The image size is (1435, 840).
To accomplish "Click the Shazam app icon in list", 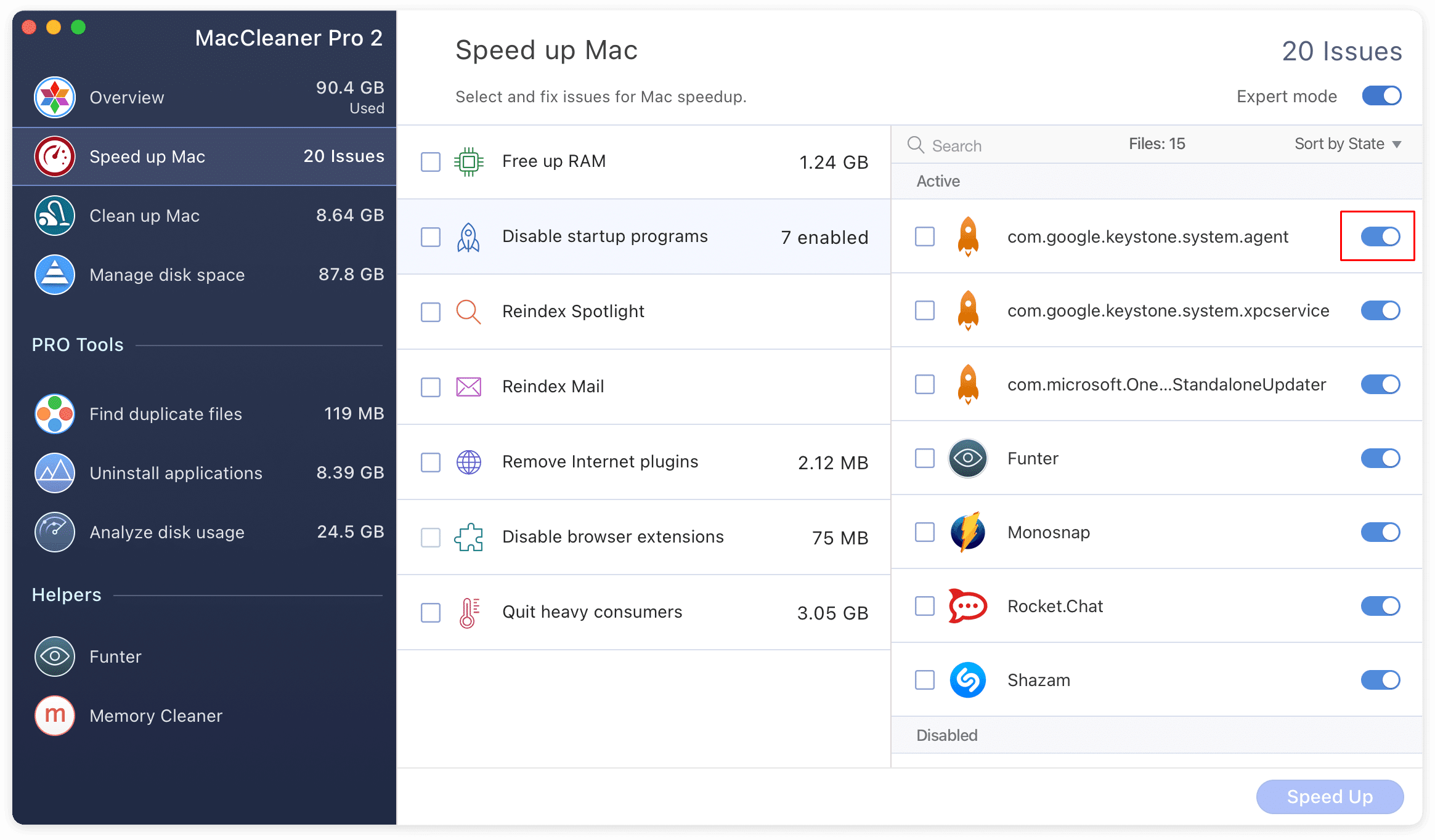I will [967, 680].
